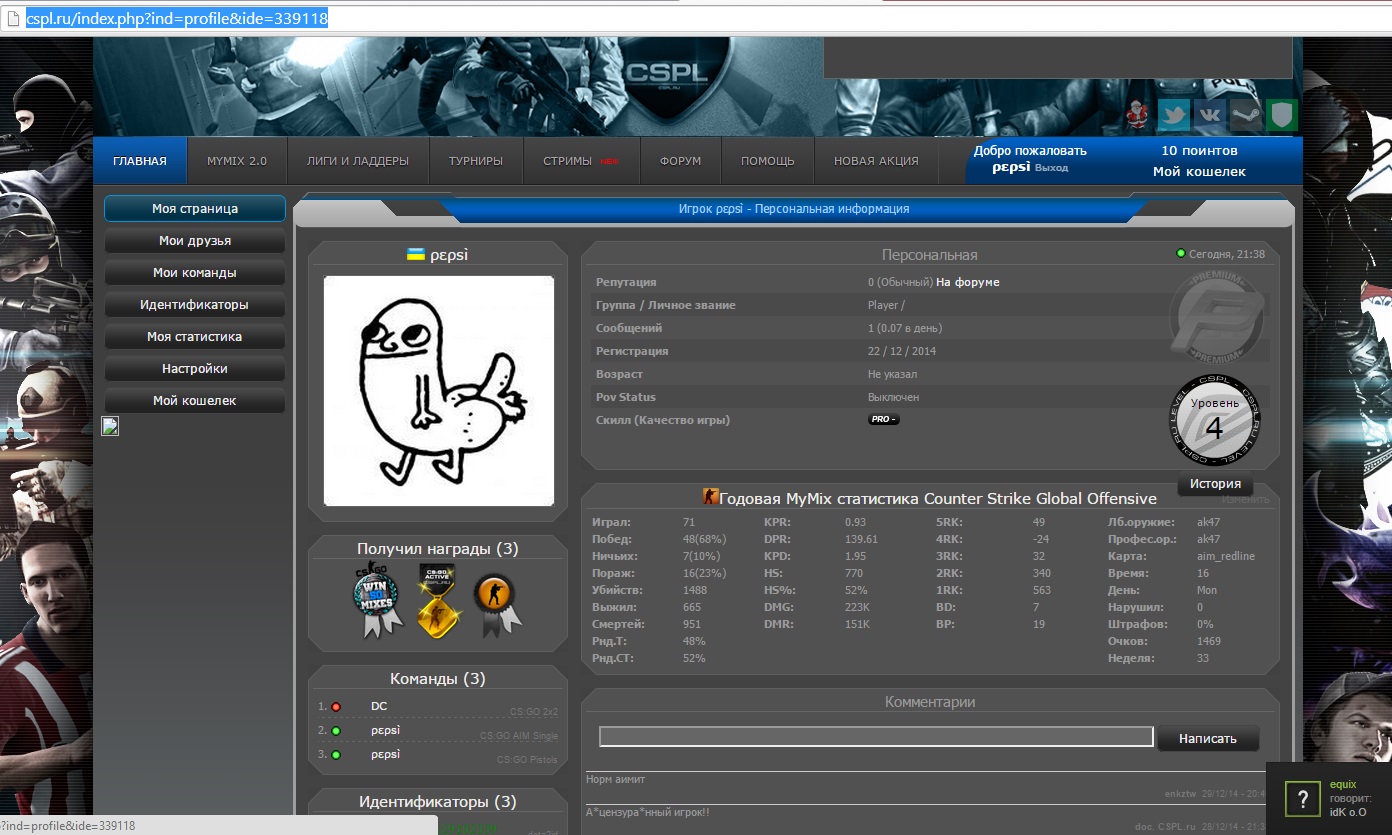View the Win 50 Mixes award medal
The width and height of the screenshot is (1392, 835).
click(x=376, y=600)
